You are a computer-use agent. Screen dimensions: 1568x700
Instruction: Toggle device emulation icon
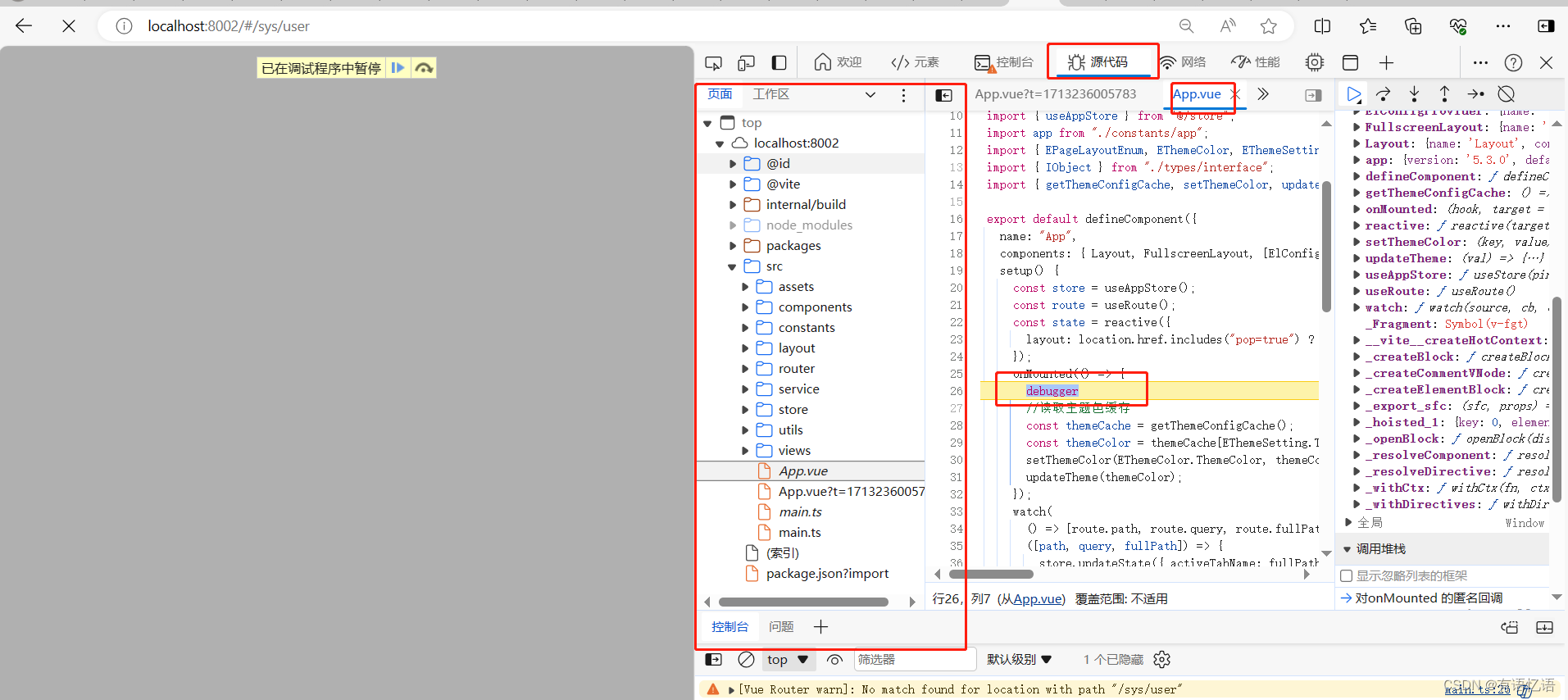[x=746, y=63]
